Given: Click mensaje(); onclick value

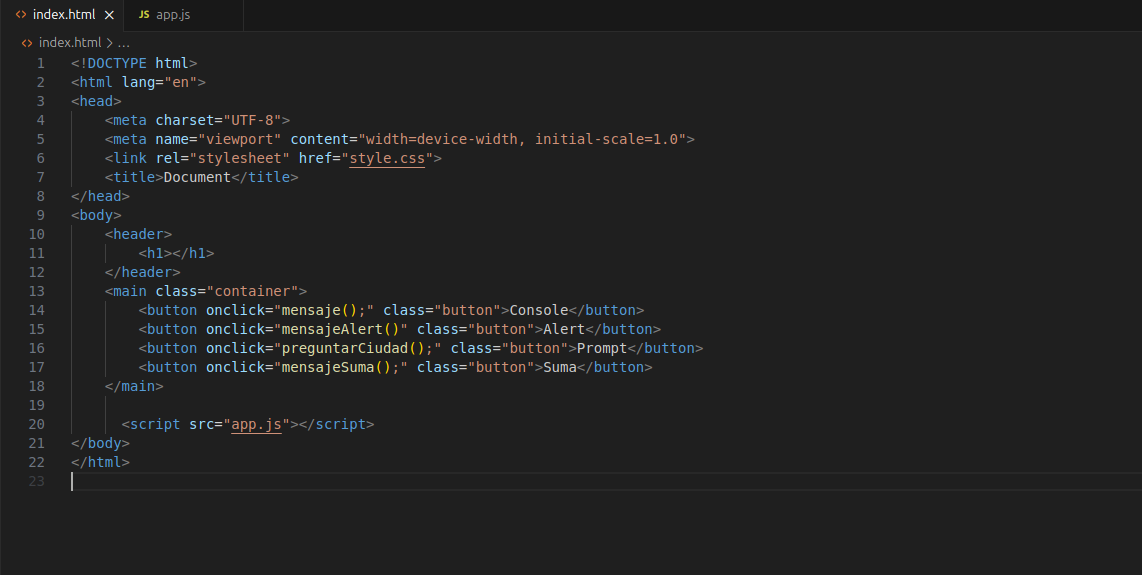Looking at the screenshot, I should tap(323, 310).
